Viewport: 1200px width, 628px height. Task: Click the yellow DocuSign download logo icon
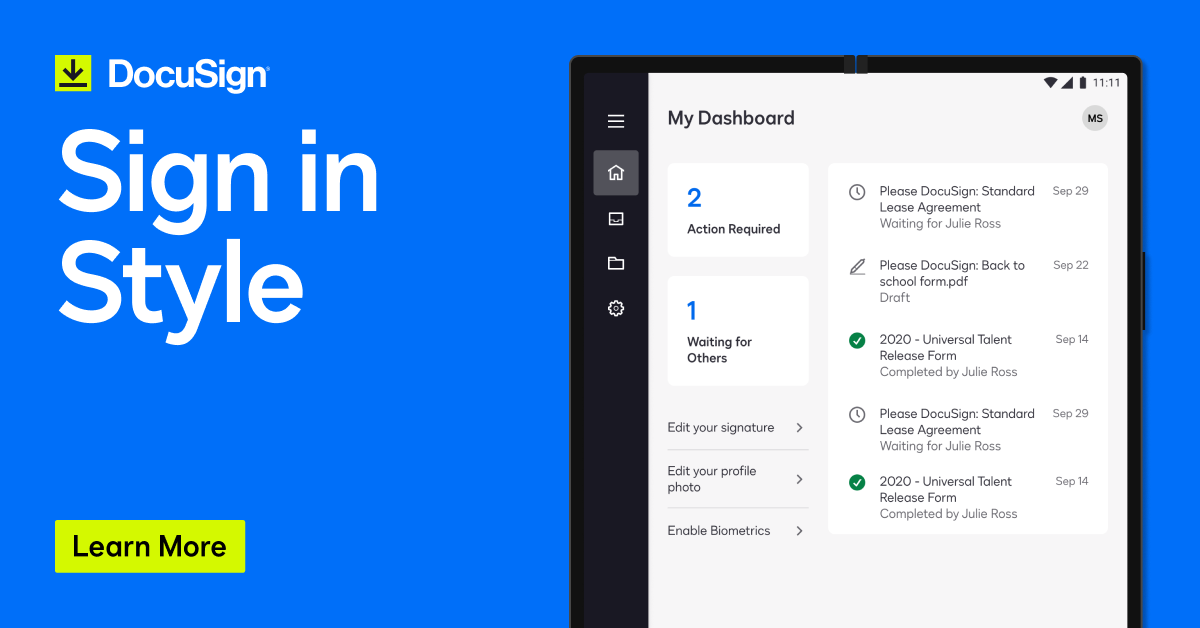click(72, 72)
